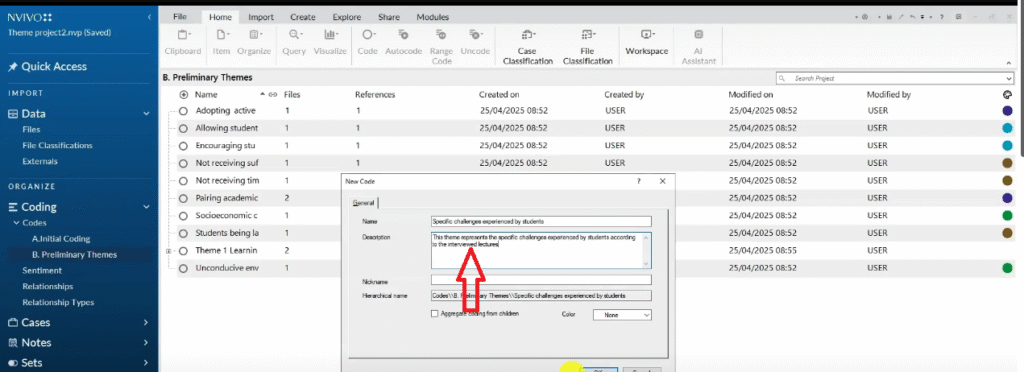Viewport: 1024px width, 372px height.
Task: Open File Classification in the ribbon
Action: 587,46
